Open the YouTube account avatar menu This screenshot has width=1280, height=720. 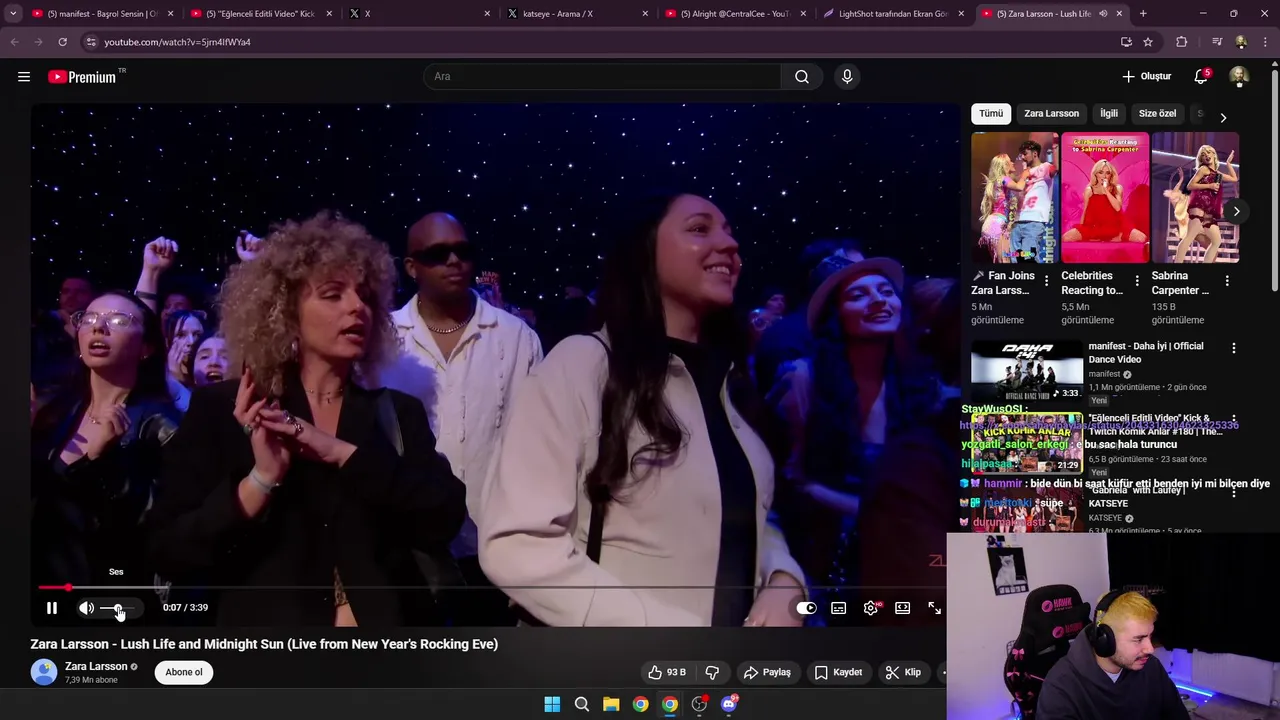1239,77
